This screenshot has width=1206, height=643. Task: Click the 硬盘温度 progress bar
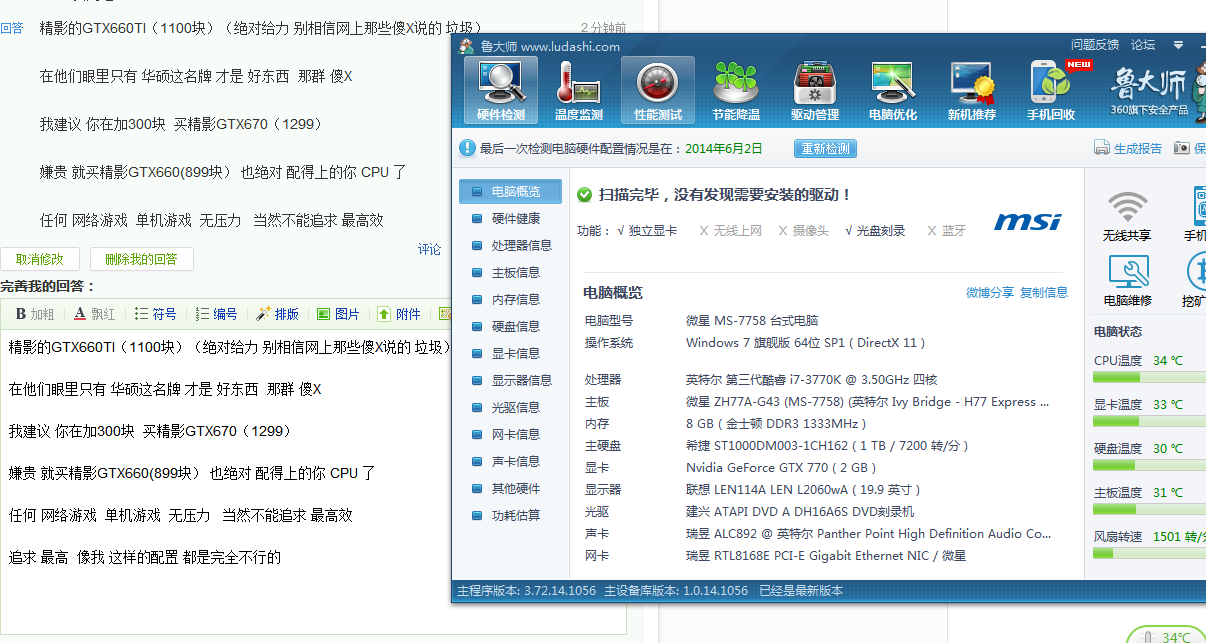(1150, 465)
